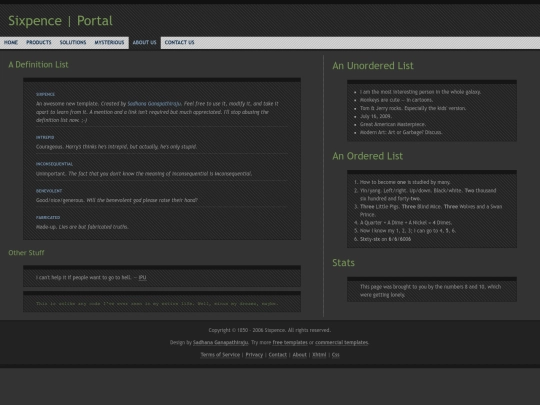Click the 'How to become one' ordered item

pyautogui.click(x=405, y=182)
